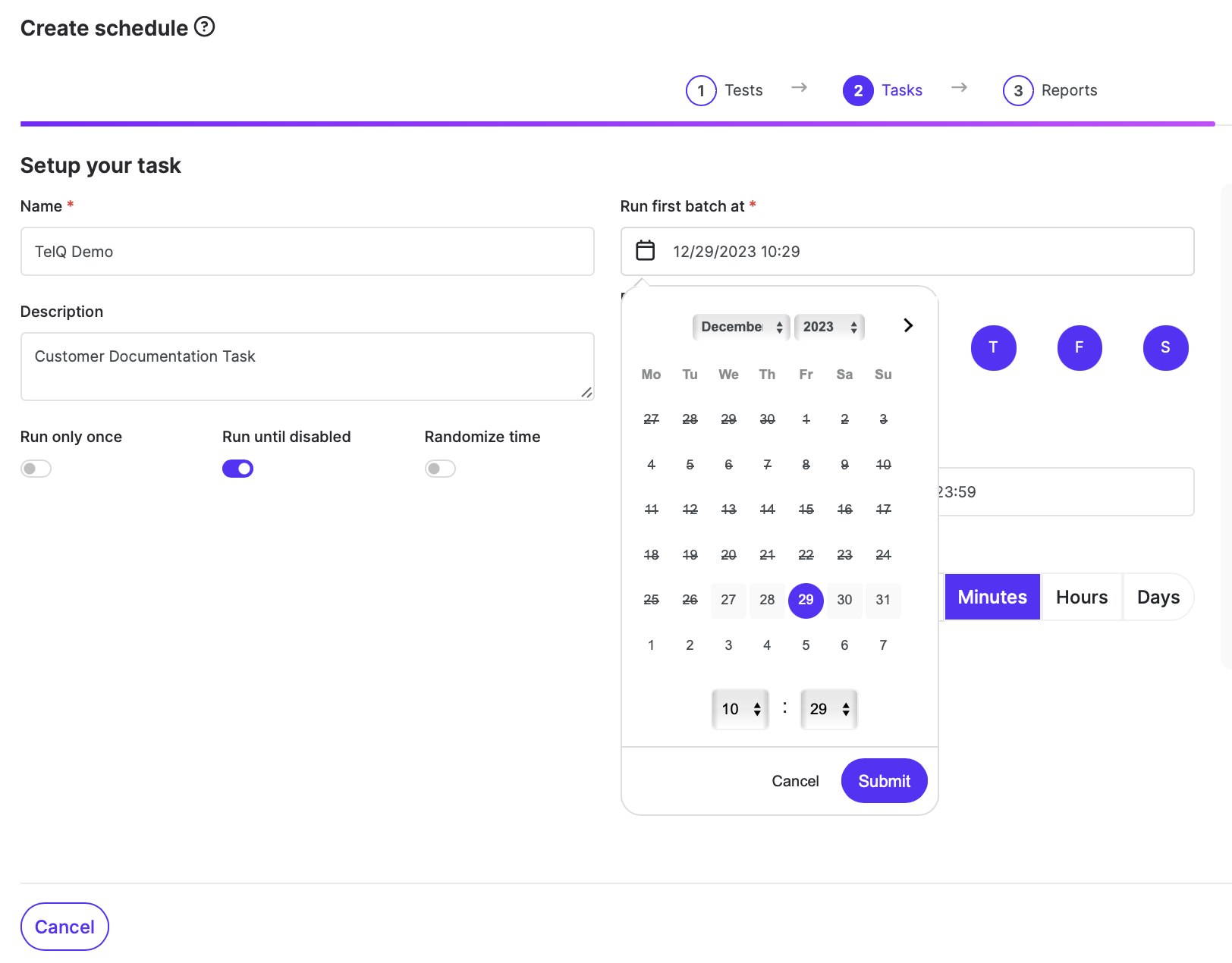Pick December 30 in the calendar
The height and width of the screenshot is (963, 1232).
tap(844, 600)
